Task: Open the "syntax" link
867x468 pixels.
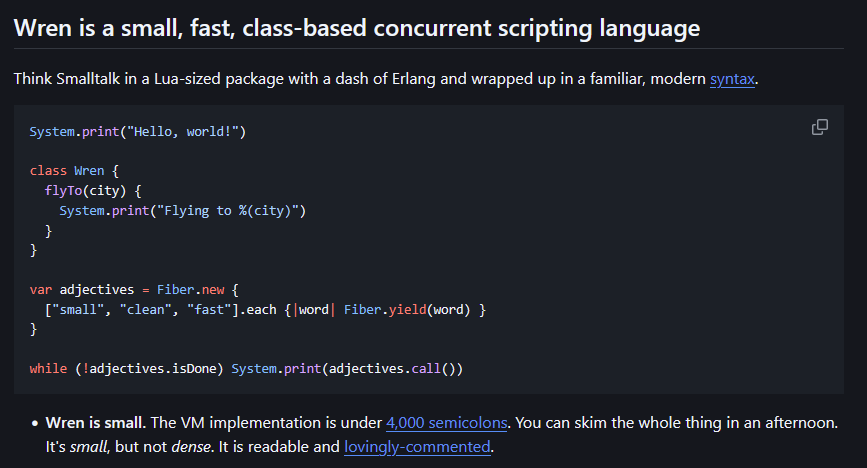Action: point(732,79)
